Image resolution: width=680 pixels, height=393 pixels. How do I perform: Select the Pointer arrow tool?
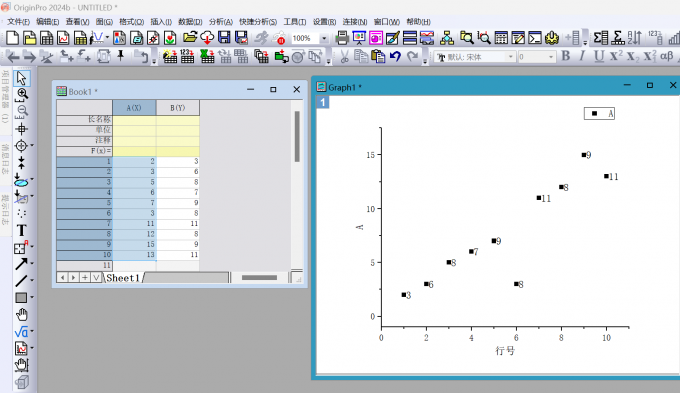(22, 78)
